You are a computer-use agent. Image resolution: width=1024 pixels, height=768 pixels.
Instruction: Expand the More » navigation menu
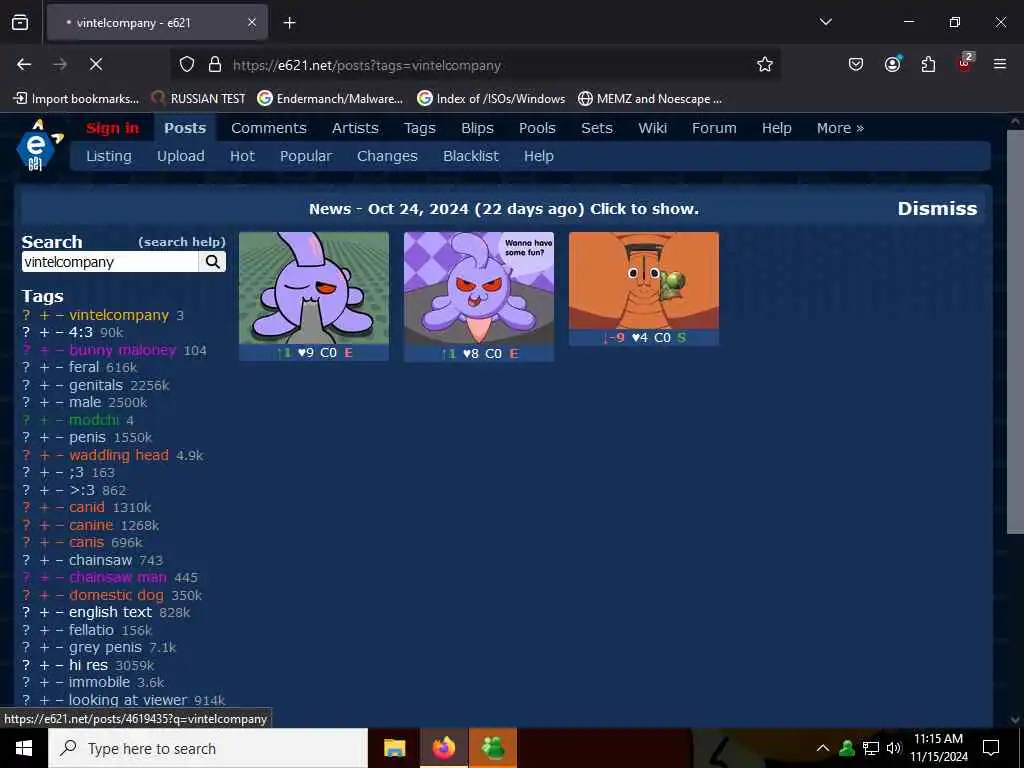(840, 128)
